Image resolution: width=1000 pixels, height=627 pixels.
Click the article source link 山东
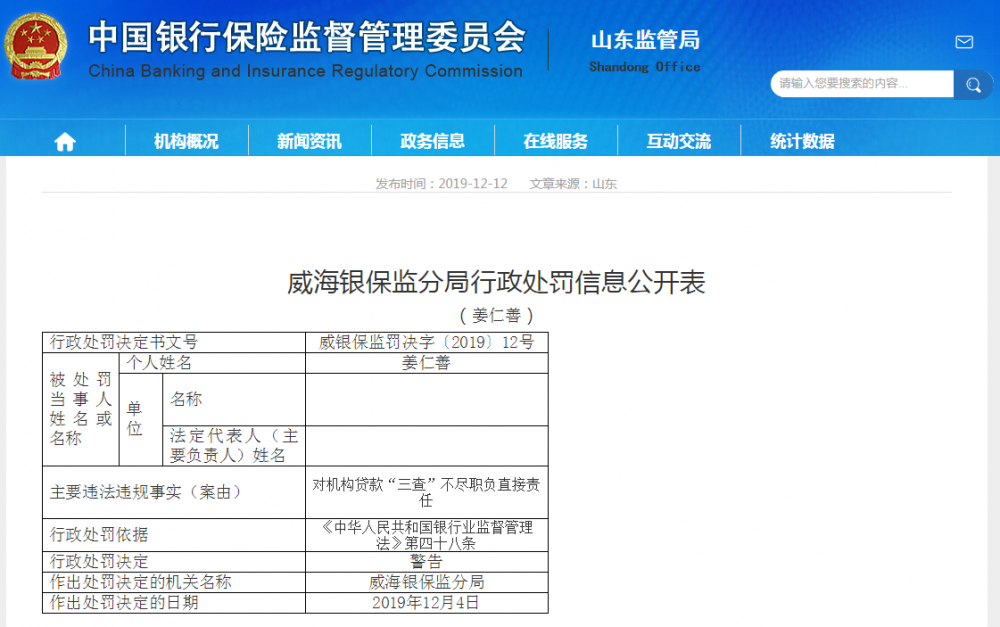coord(608,183)
